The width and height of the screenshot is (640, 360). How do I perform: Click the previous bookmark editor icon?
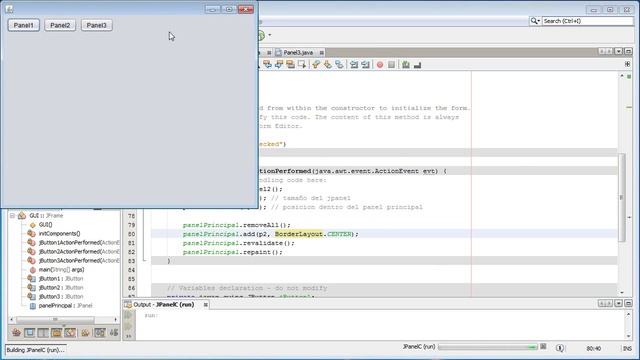[316, 64]
